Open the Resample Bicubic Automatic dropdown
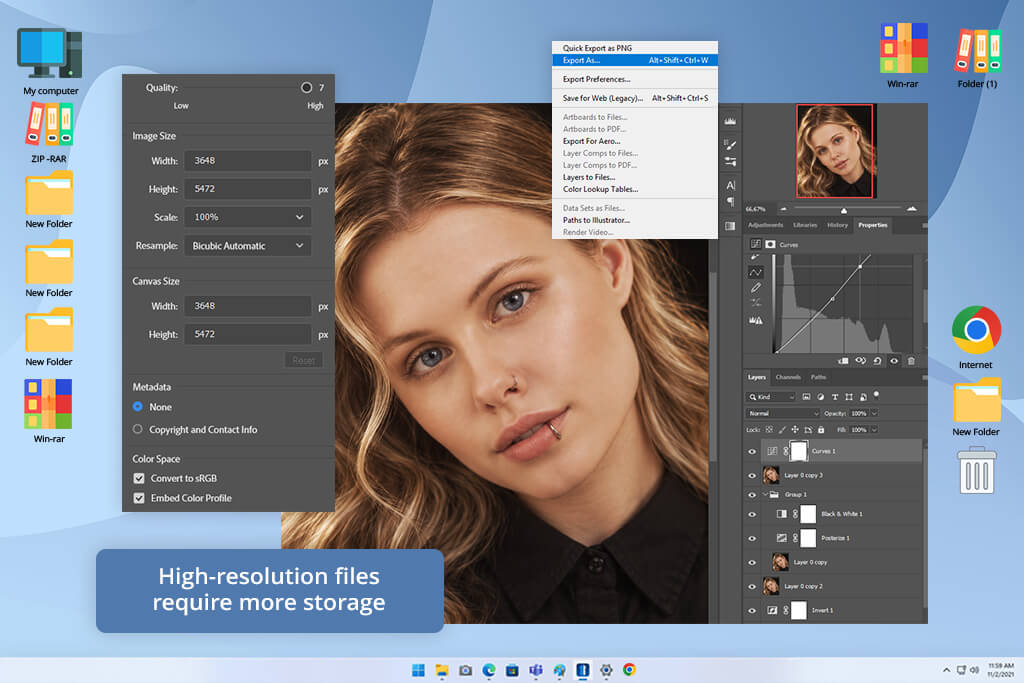Viewport: 1024px width, 683px height. (248, 246)
